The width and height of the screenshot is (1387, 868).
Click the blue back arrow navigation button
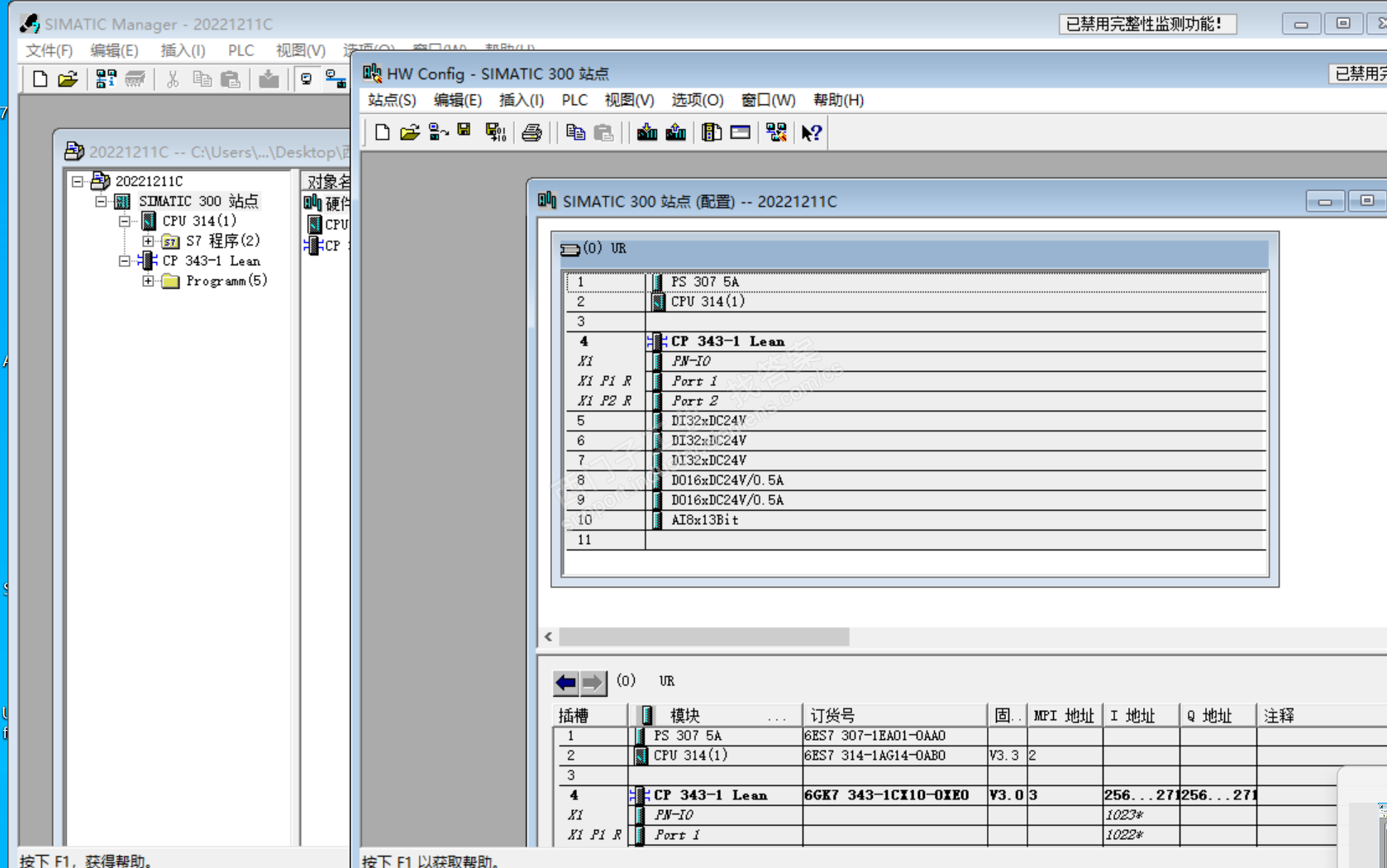566,682
